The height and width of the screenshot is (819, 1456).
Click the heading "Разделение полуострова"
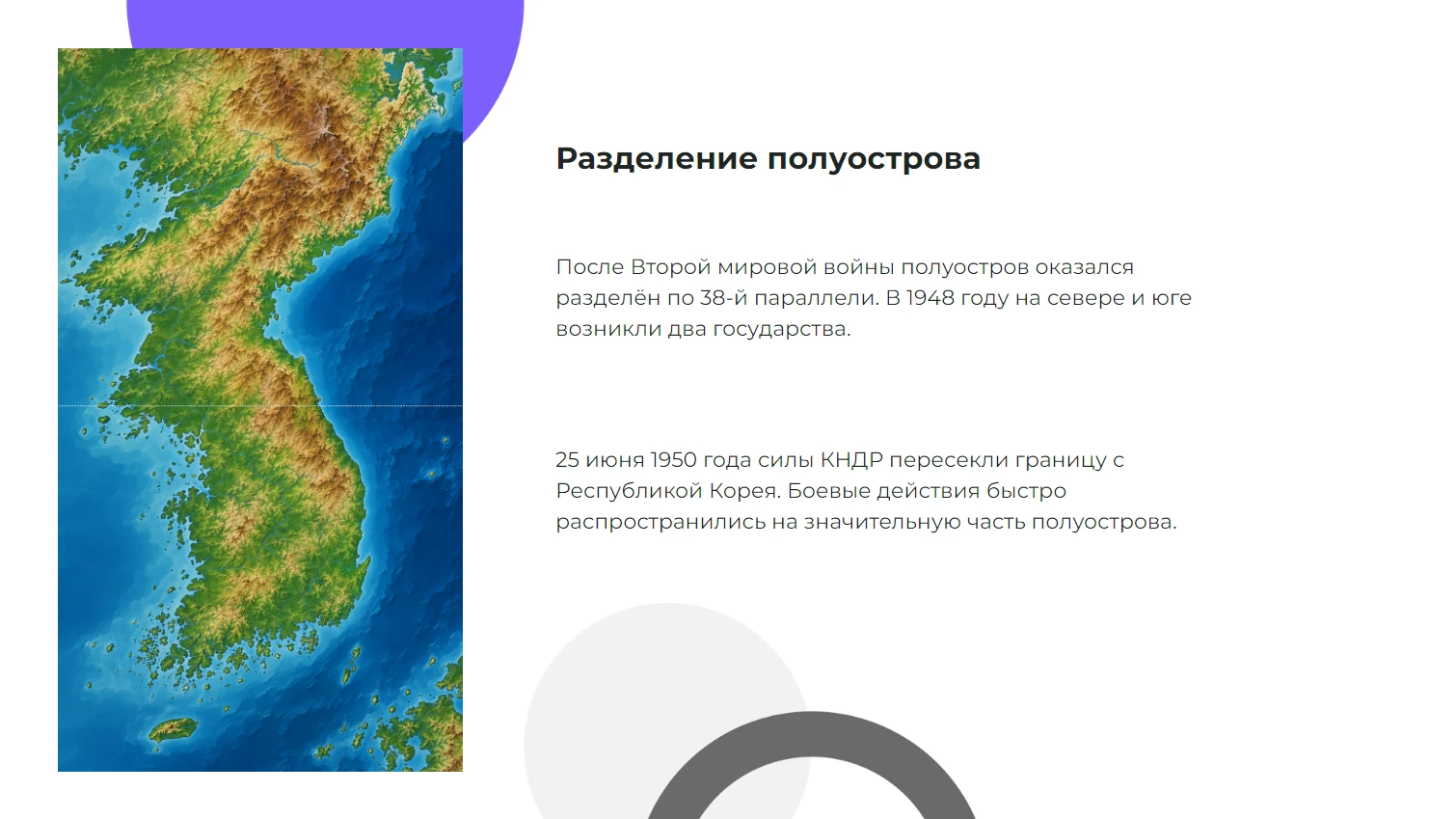[x=768, y=158]
